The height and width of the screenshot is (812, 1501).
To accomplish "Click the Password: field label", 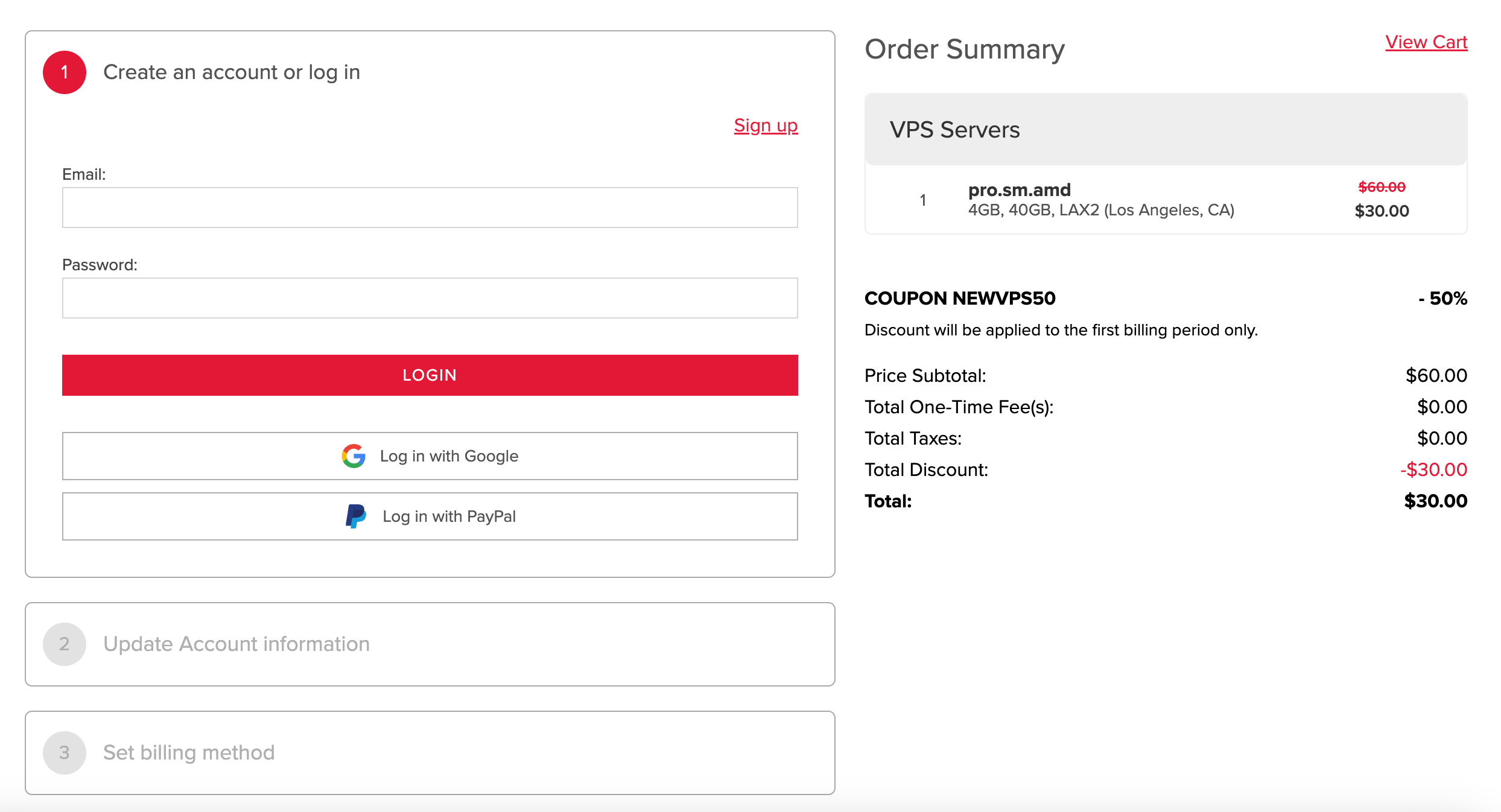I will [100, 265].
